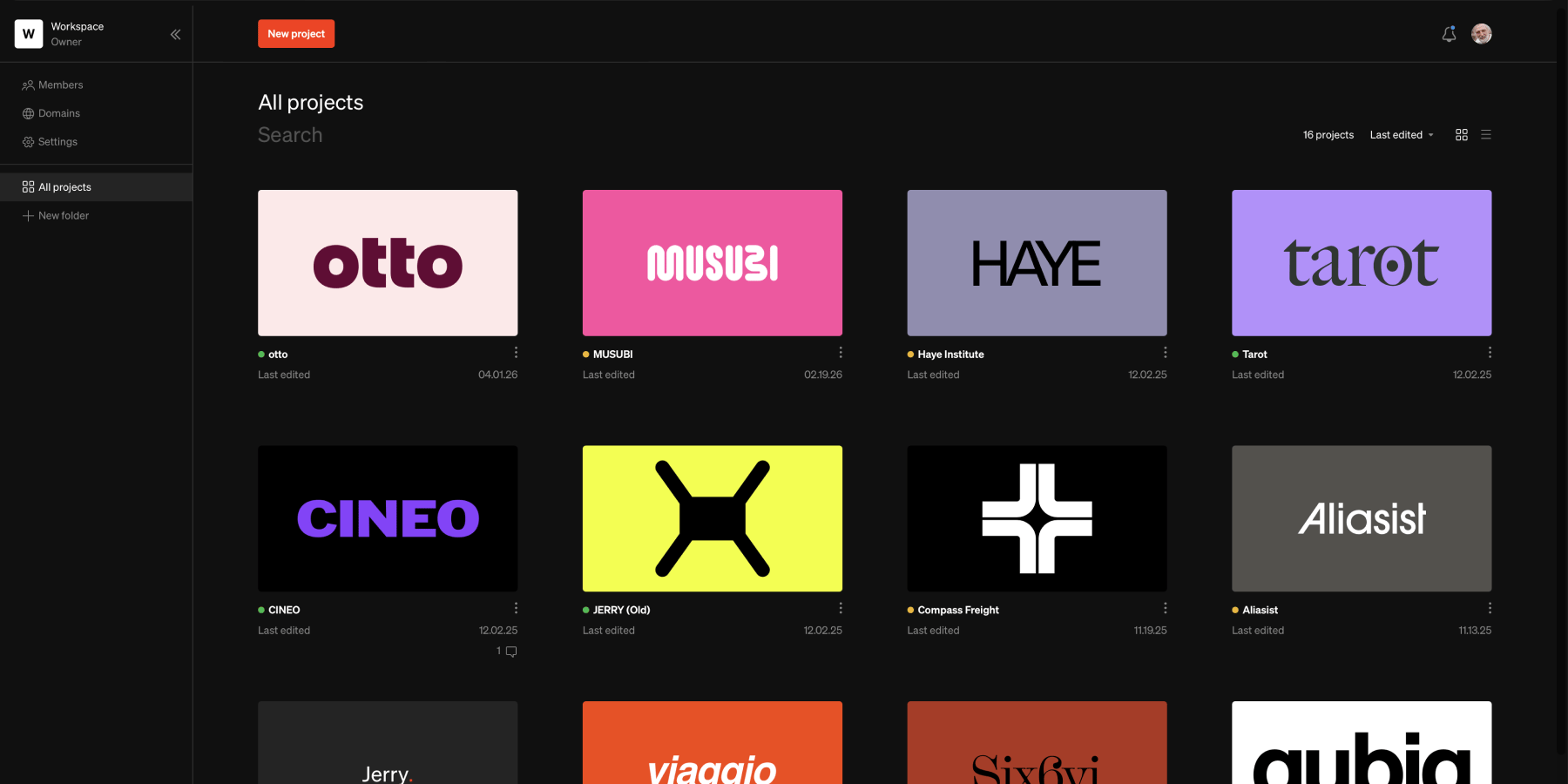1568x784 pixels.
Task: Open the Compass Freight thumbnail
Action: click(1037, 518)
